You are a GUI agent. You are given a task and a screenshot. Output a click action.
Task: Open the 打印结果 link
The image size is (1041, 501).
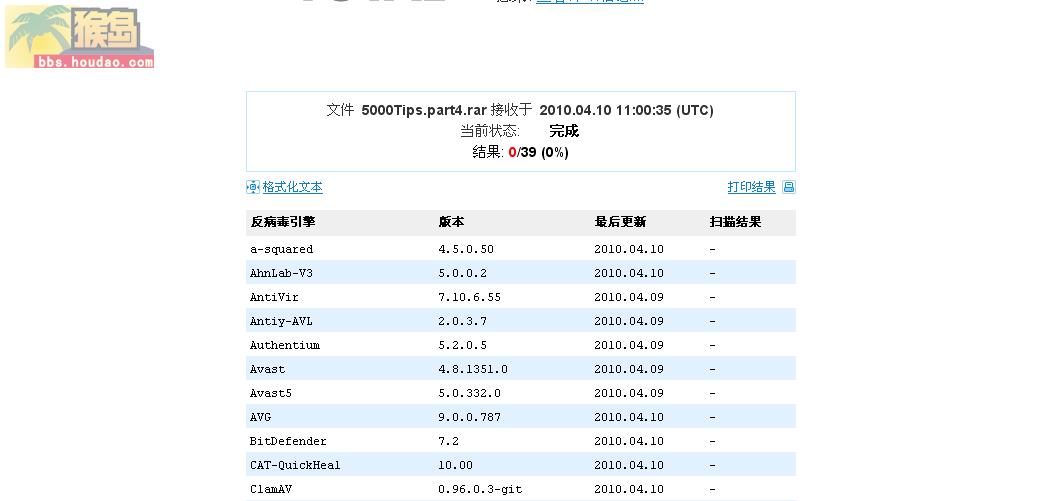[752, 187]
